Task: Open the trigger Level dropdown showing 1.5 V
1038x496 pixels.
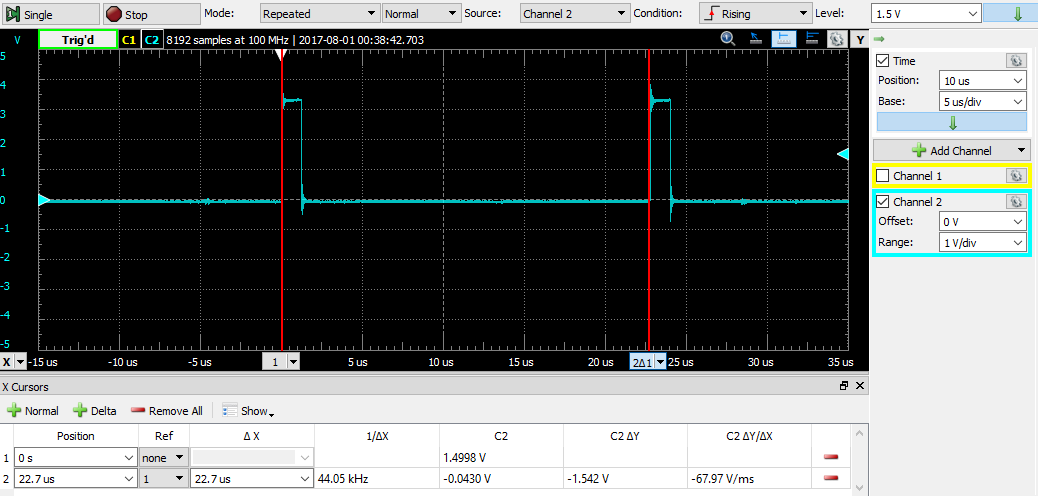Action: (x=926, y=13)
